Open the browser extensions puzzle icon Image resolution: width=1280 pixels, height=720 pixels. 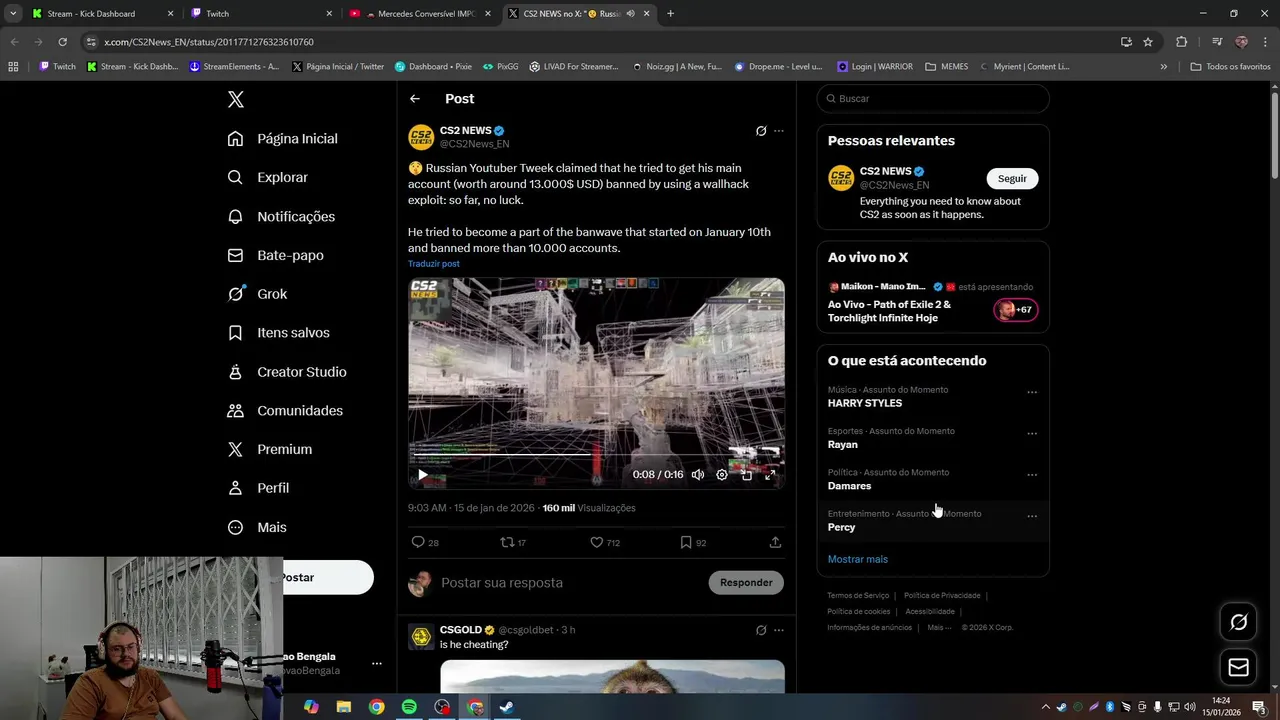coord(1181,42)
